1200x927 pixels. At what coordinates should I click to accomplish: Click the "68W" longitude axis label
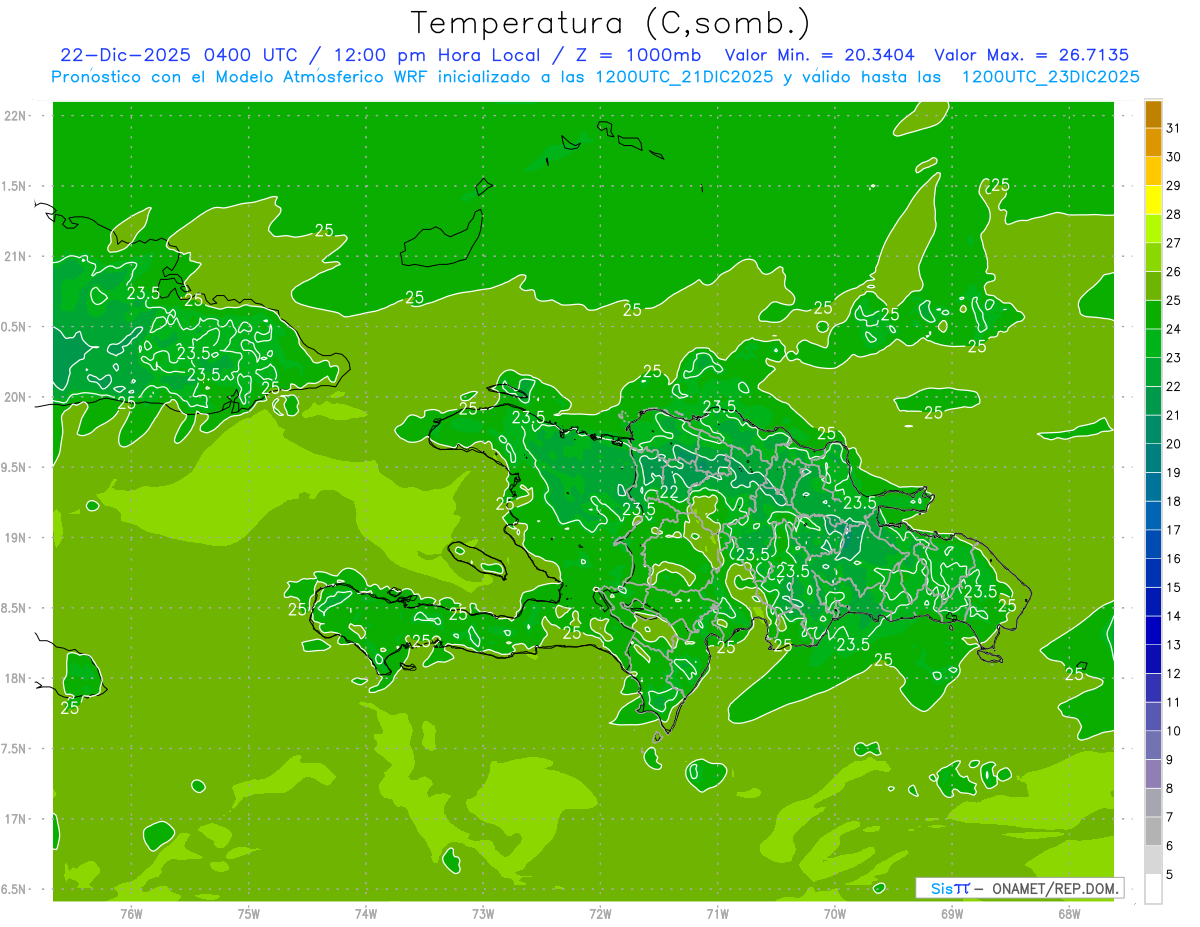coord(1069,914)
